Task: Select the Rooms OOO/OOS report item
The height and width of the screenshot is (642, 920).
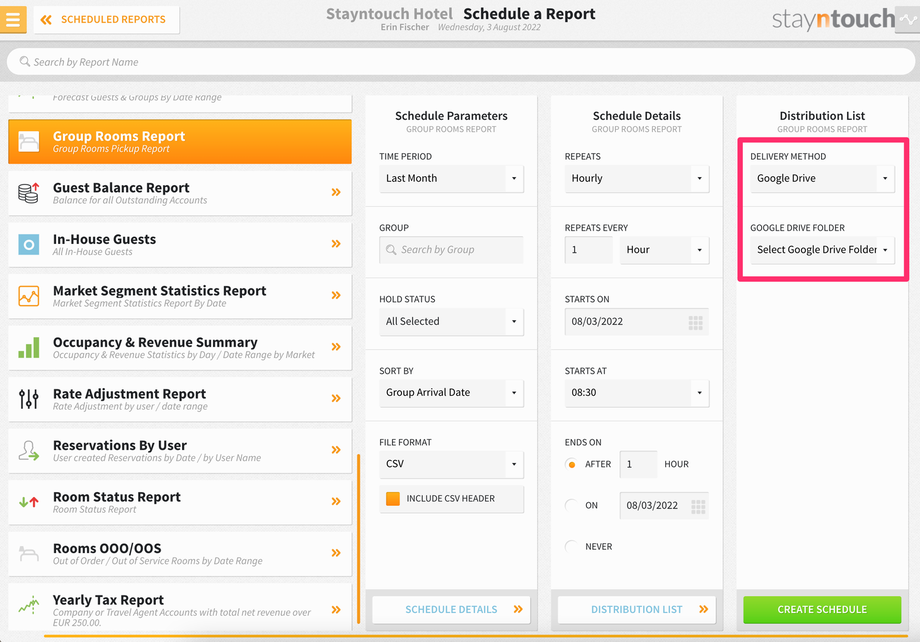Action: 180,554
